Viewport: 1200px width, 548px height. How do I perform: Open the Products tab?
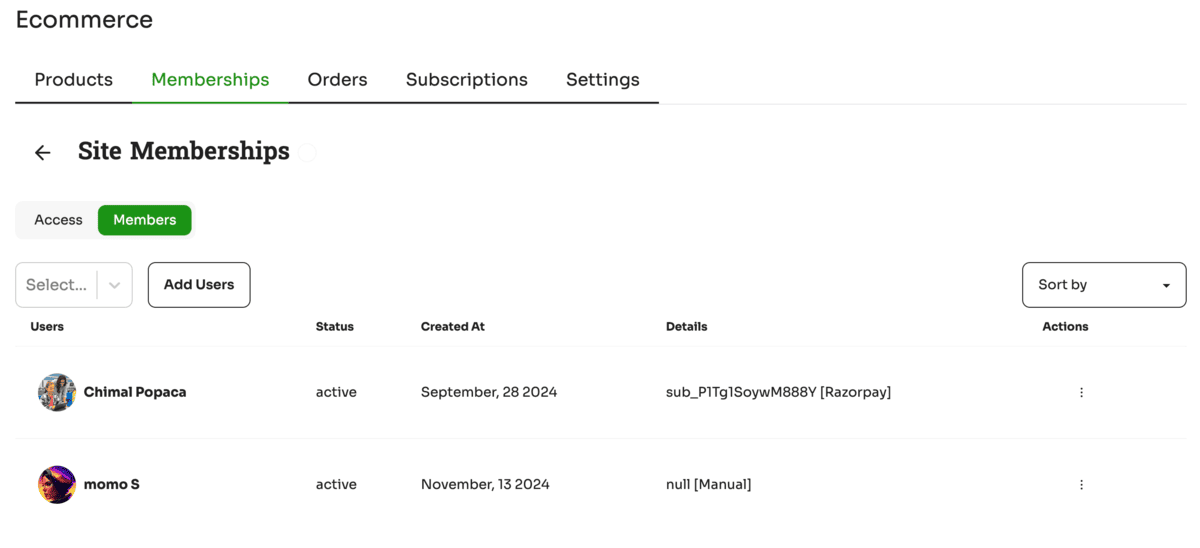point(73,79)
